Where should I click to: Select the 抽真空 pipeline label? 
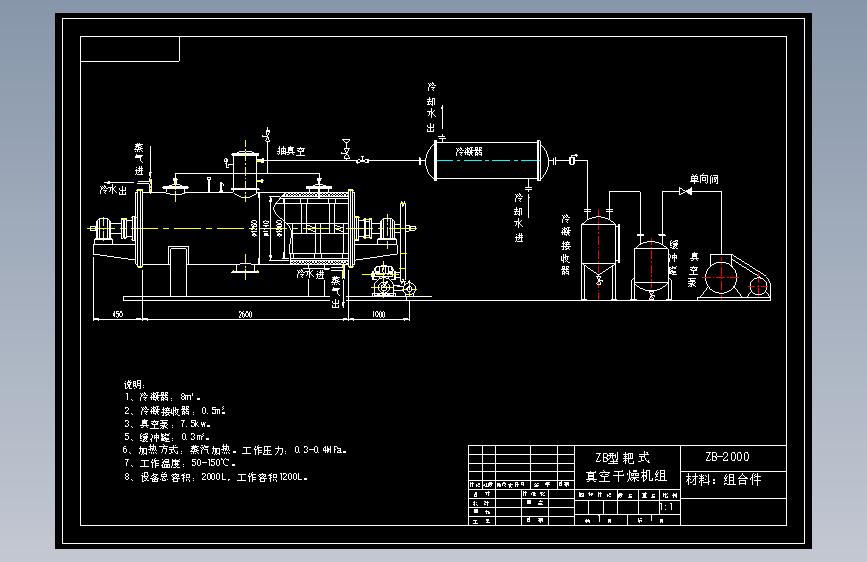[x=291, y=150]
